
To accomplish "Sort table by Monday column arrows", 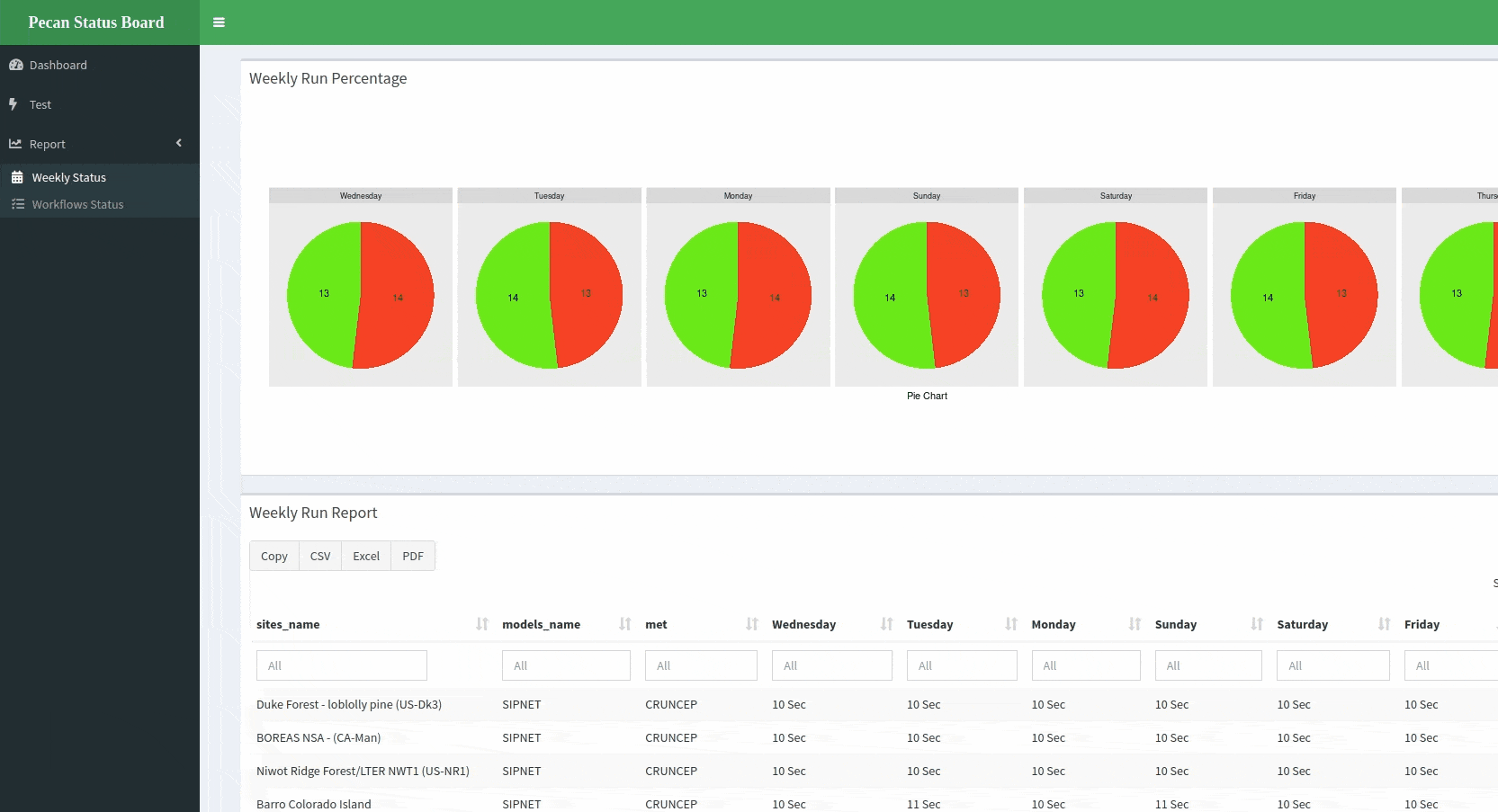I will [x=1135, y=624].
